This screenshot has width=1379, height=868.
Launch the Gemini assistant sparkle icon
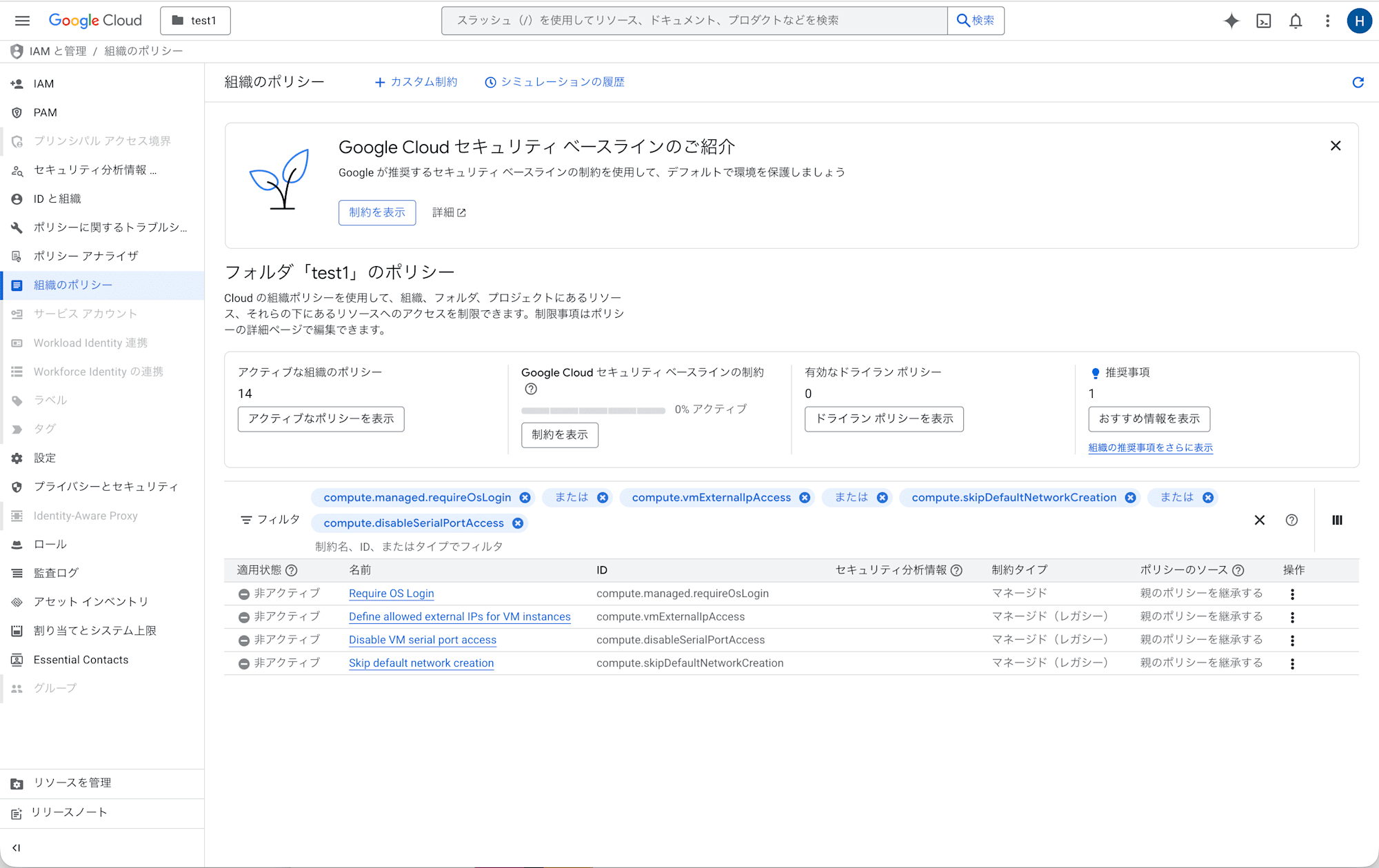(x=1231, y=21)
